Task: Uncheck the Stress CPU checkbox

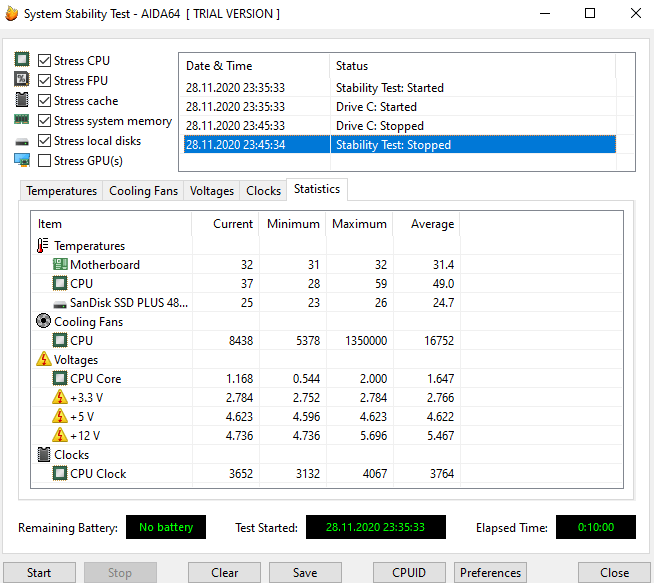Action: click(x=45, y=60)
